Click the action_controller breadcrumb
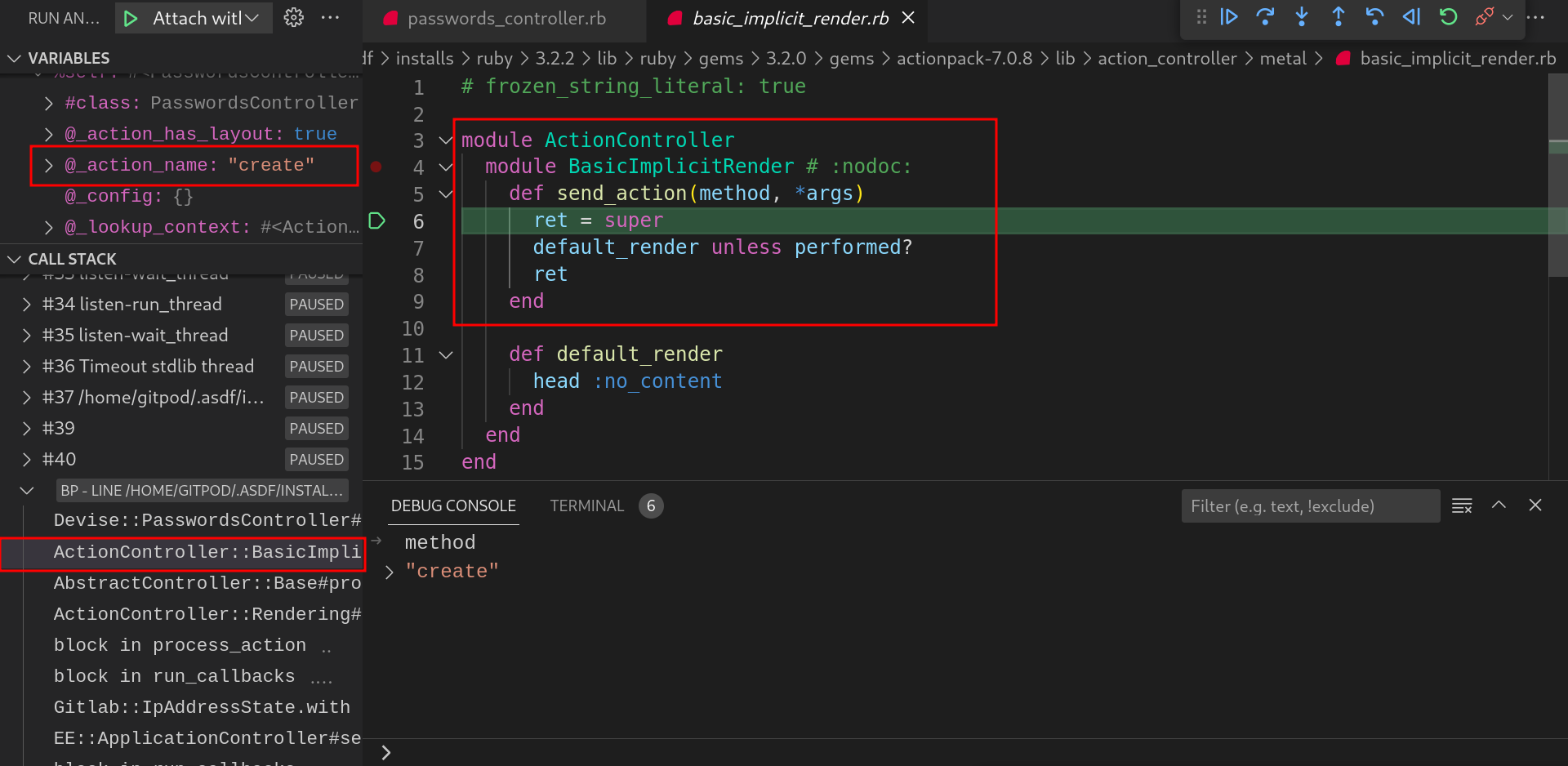Image resolution: width=1568 pixels, height=766 pixels. click(1167, 59)
